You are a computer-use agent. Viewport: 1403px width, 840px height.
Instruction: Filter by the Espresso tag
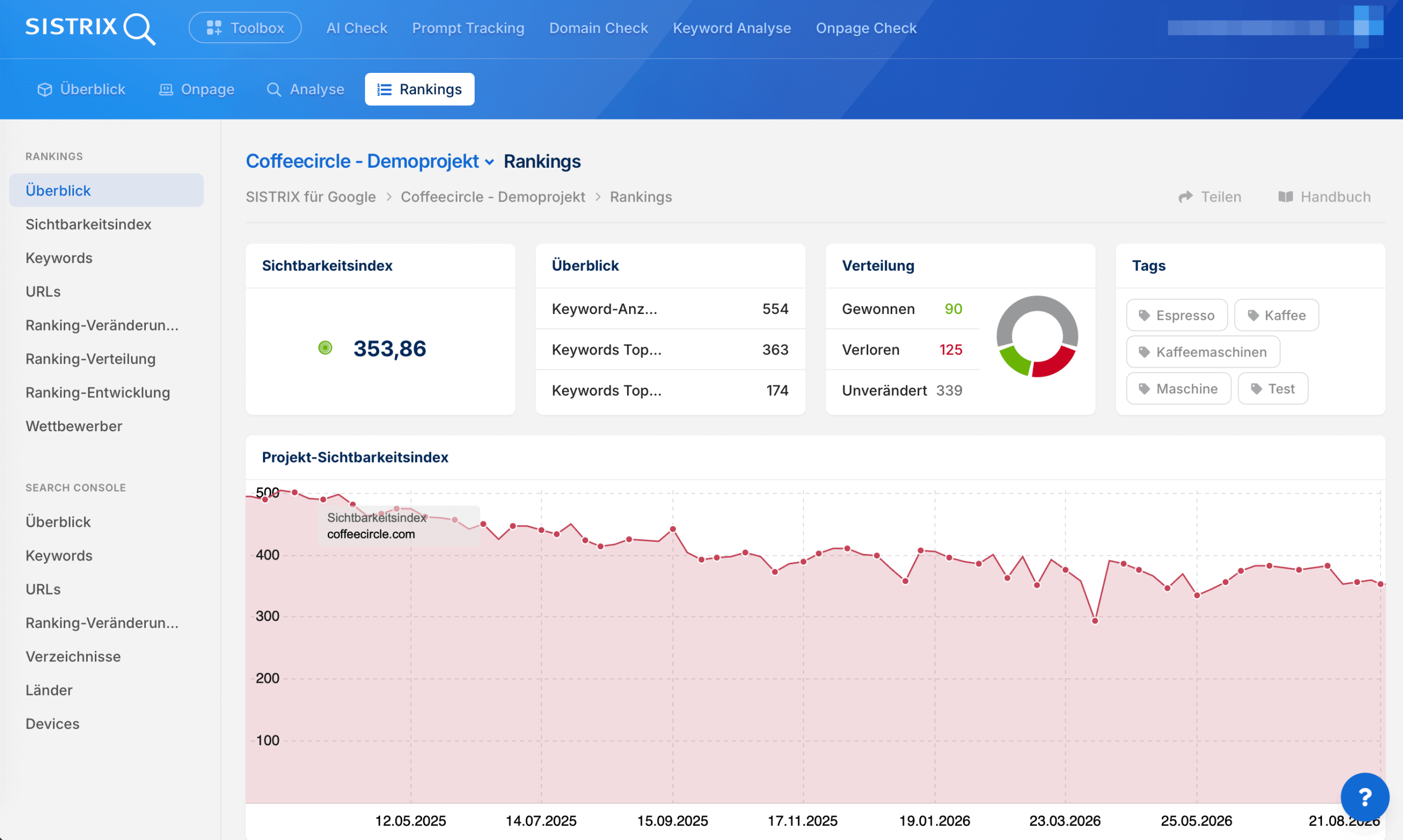click(1177, 315)
